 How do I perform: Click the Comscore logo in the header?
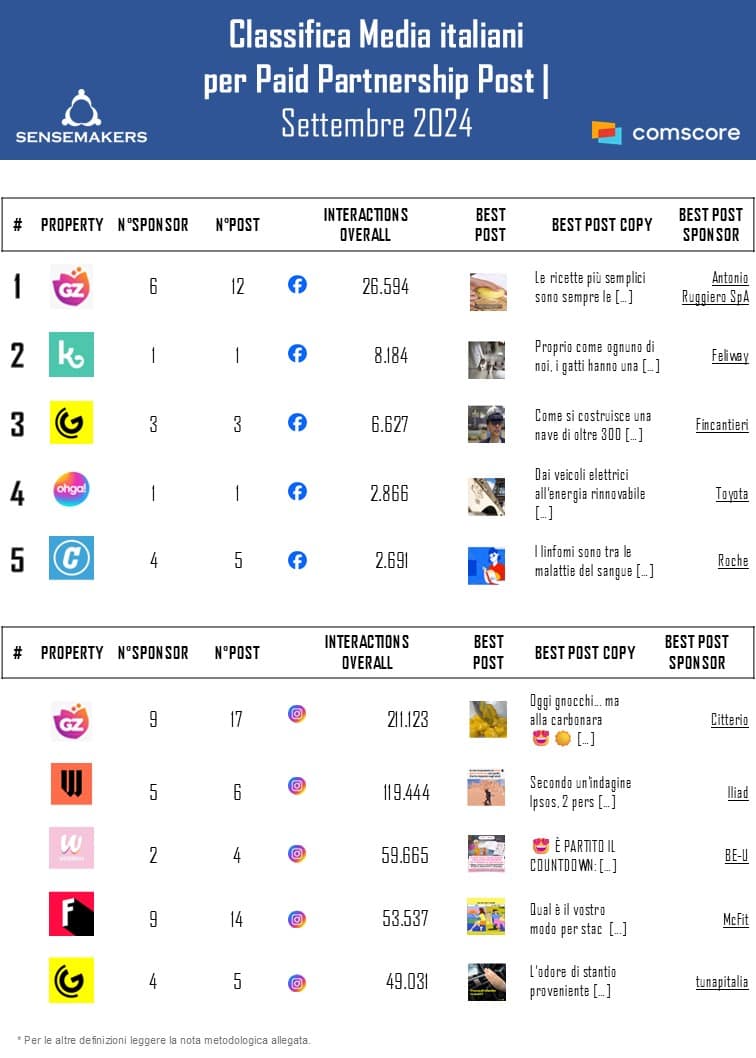pyautogui.click(x=665, y=132)
